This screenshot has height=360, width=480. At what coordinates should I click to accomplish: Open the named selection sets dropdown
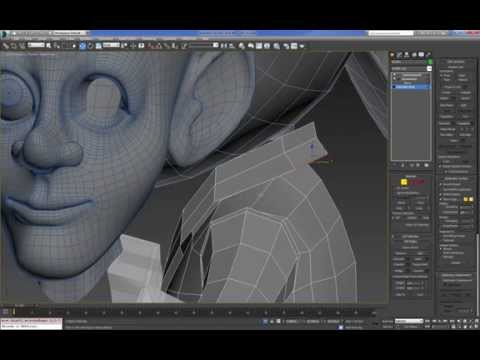point(204,45)
